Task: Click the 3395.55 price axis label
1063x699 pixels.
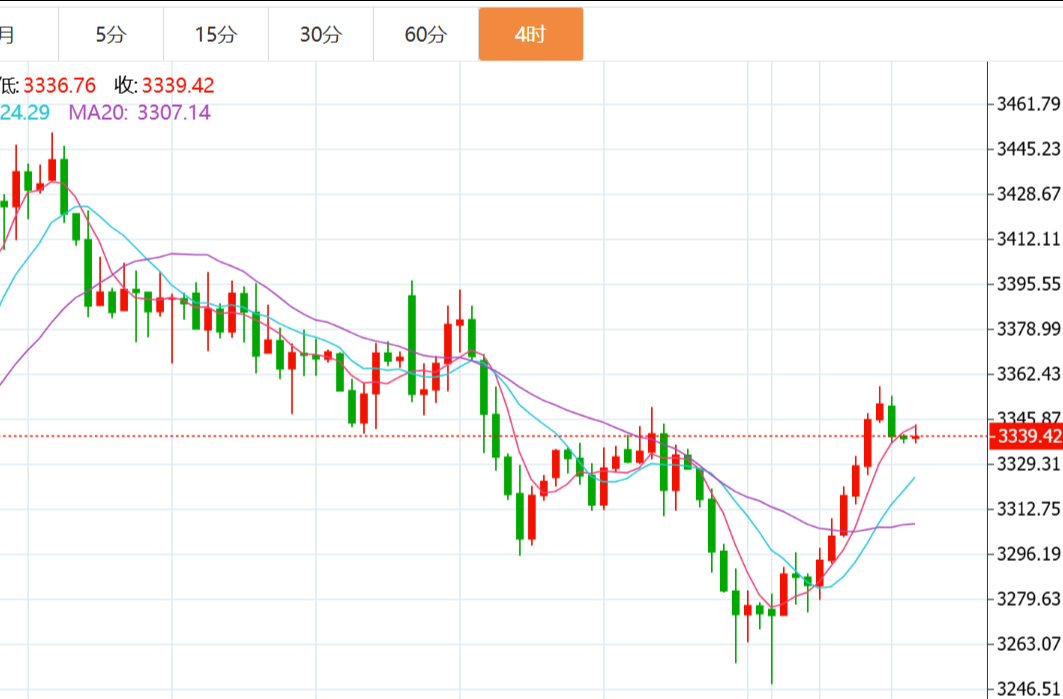Action: point(1028,284)
